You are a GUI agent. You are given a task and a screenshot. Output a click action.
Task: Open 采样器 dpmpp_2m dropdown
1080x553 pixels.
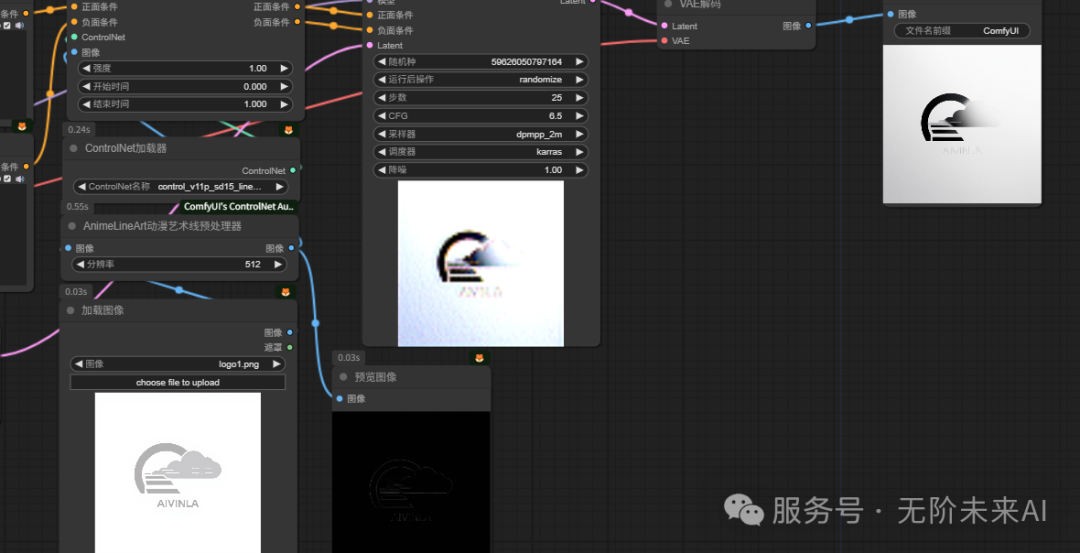tap(481, 134)
